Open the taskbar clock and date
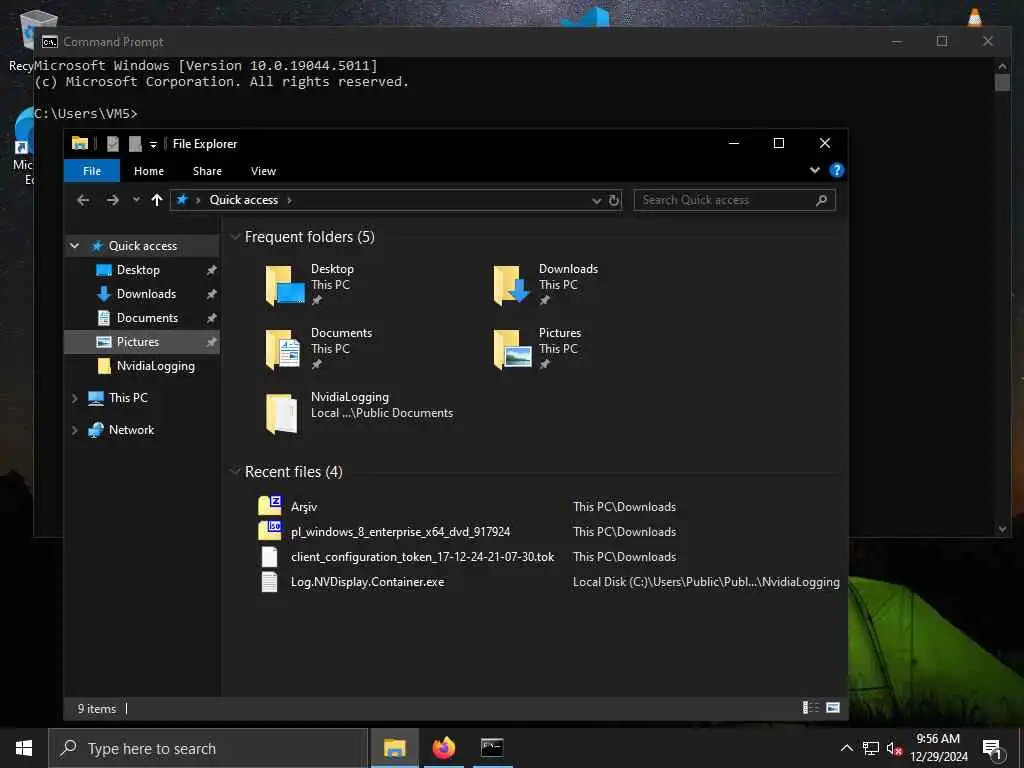Screen dimensions: 1024x768 click(x=938, y=748)
